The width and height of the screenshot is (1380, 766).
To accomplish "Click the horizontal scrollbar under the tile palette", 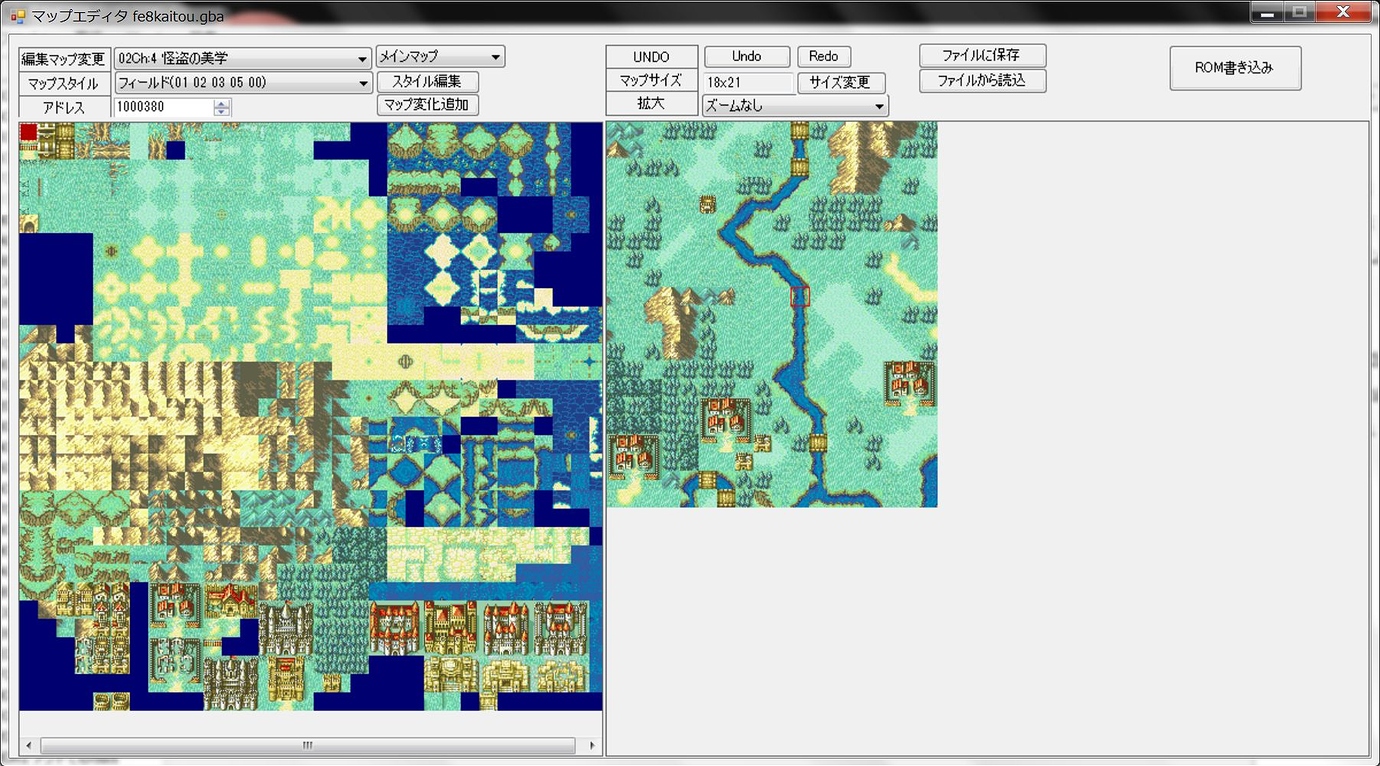I will coord(306,744).
